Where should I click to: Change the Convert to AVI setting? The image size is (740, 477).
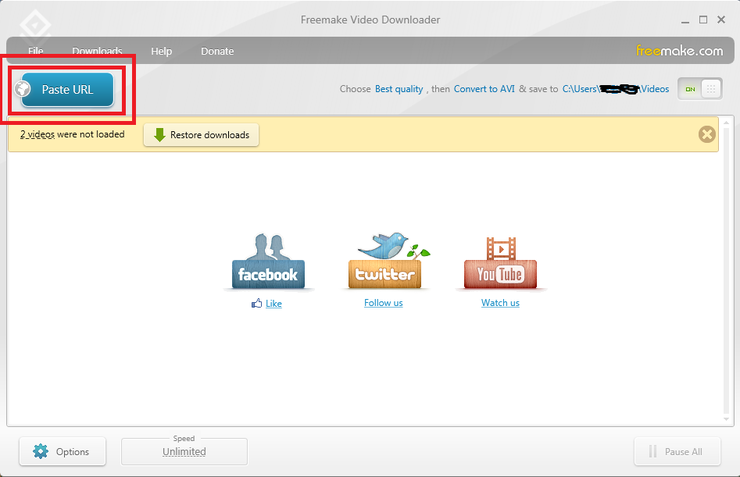484,89
